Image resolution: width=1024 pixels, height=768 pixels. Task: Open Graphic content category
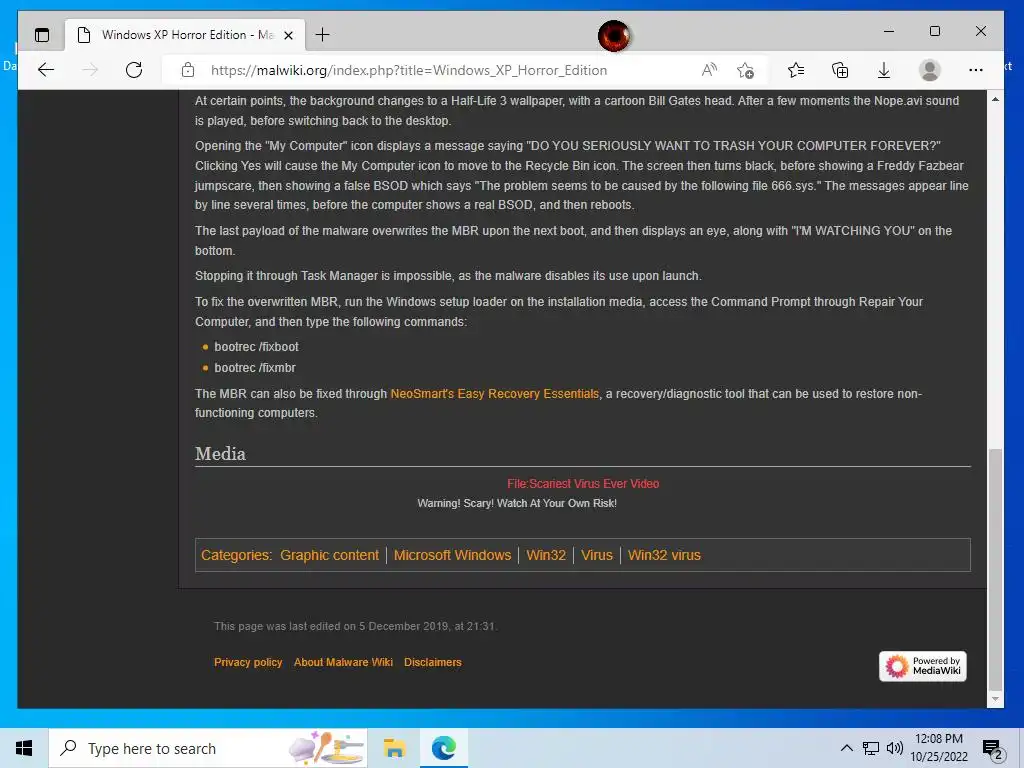tap(329, 555)
